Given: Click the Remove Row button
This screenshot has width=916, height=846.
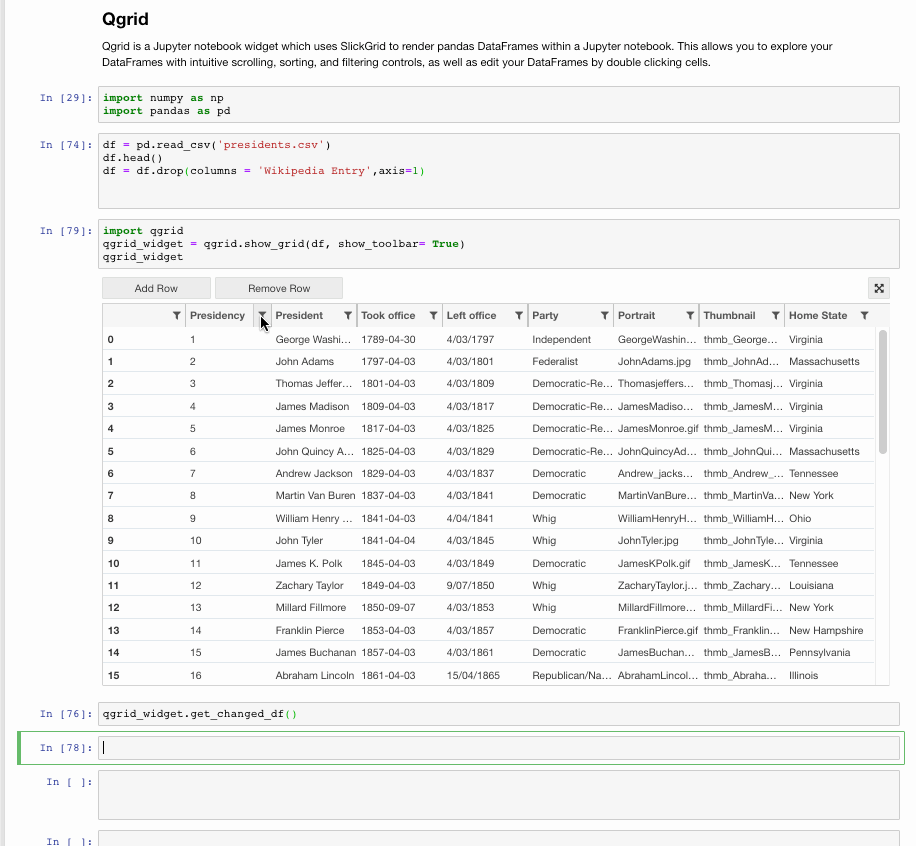Looking at the screenshot, I should click(x=278, y=287).
